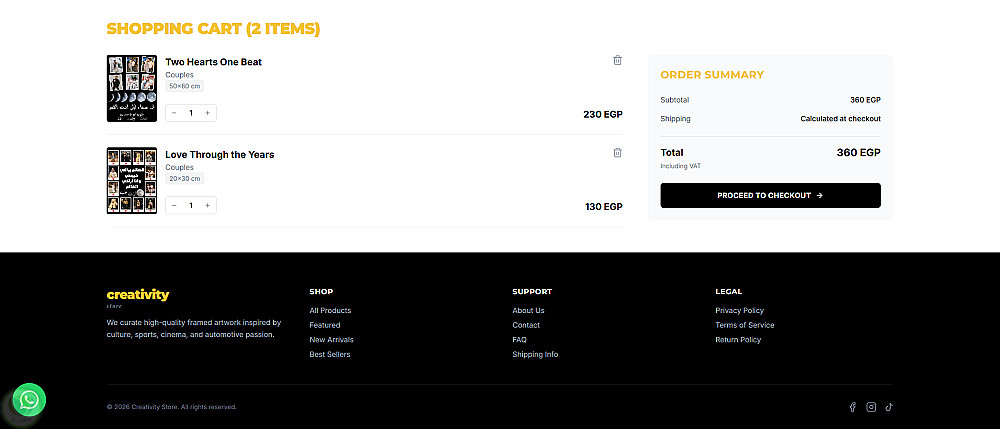Open the FAQ support link
The height and width of the screenshot is (429, 1000).
(x=519, y=340)
